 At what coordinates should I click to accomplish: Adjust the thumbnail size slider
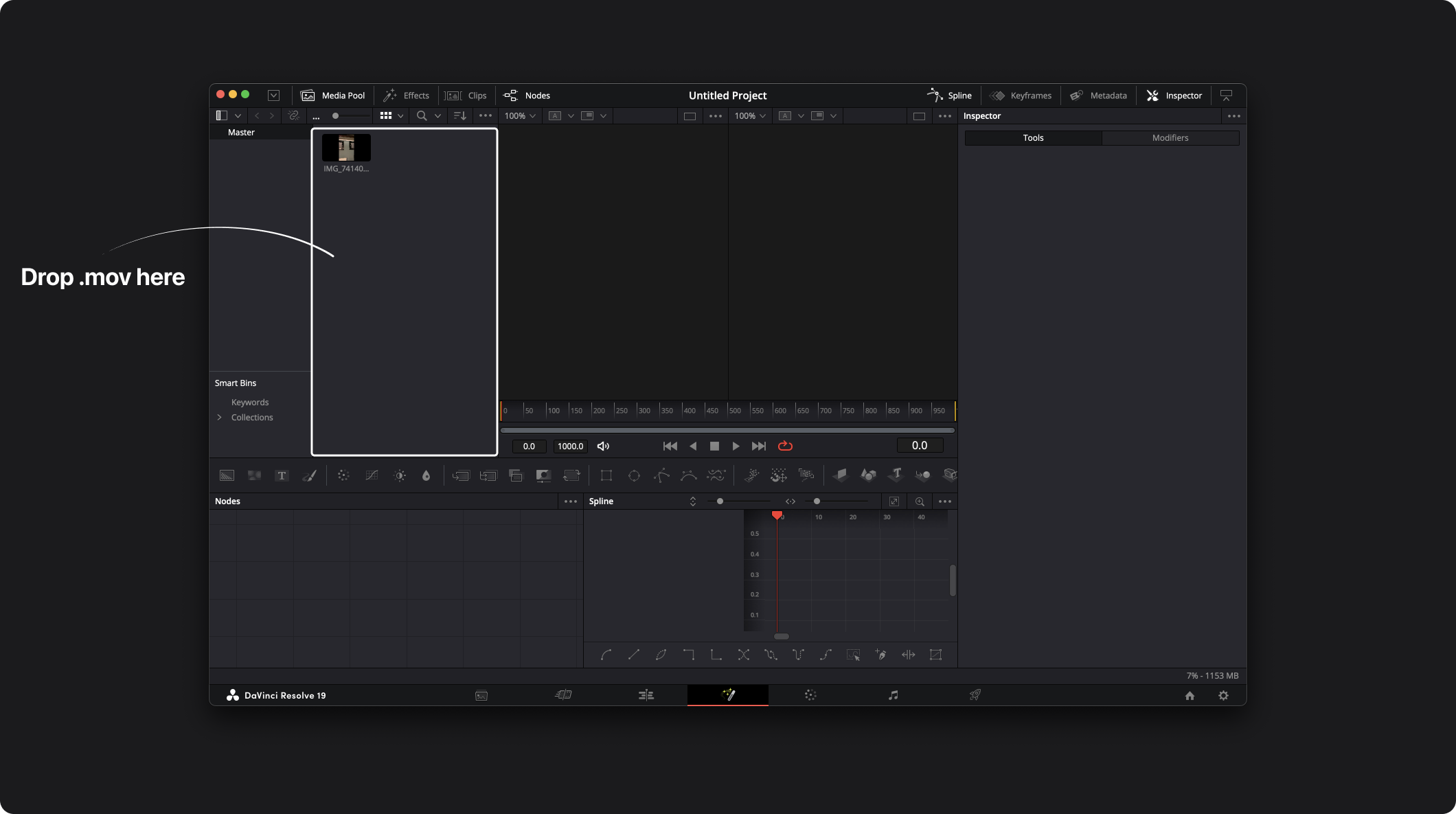point(336,115)
